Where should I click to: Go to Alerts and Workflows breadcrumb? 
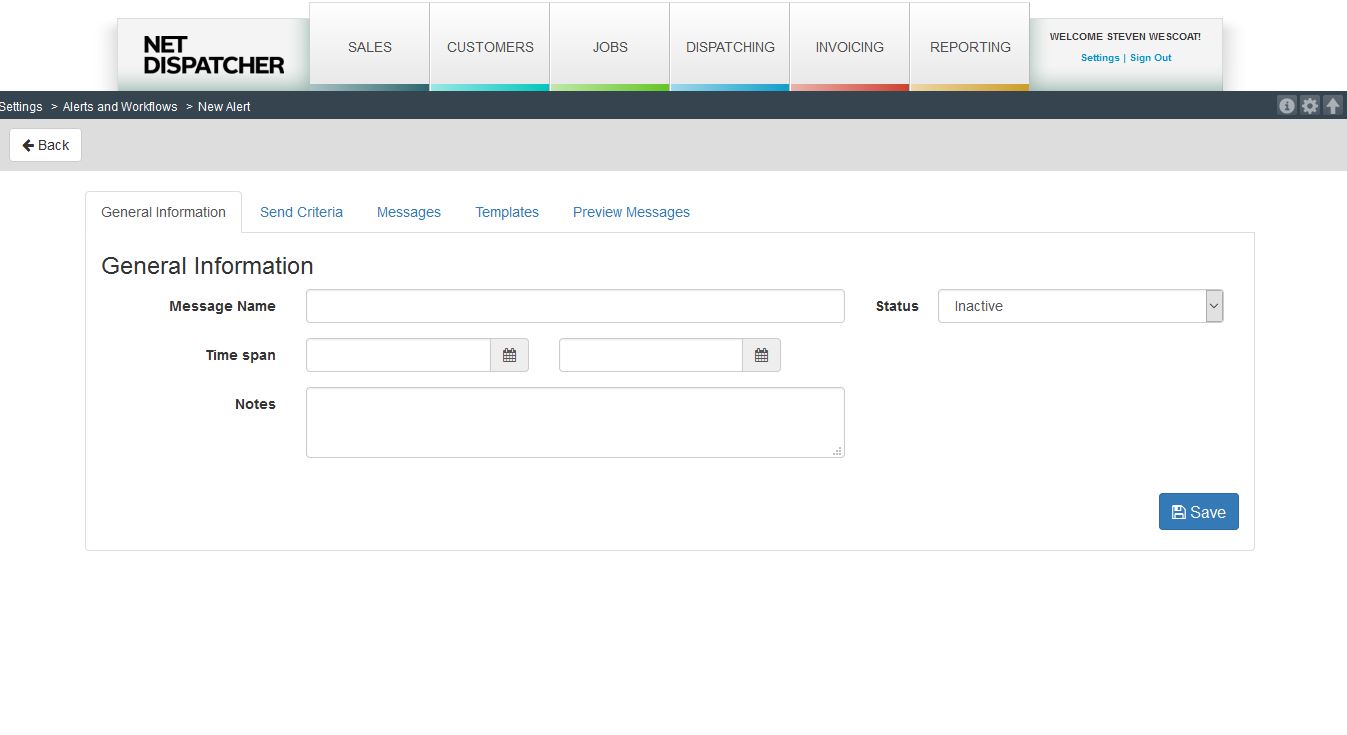click(x=120, y=107)
